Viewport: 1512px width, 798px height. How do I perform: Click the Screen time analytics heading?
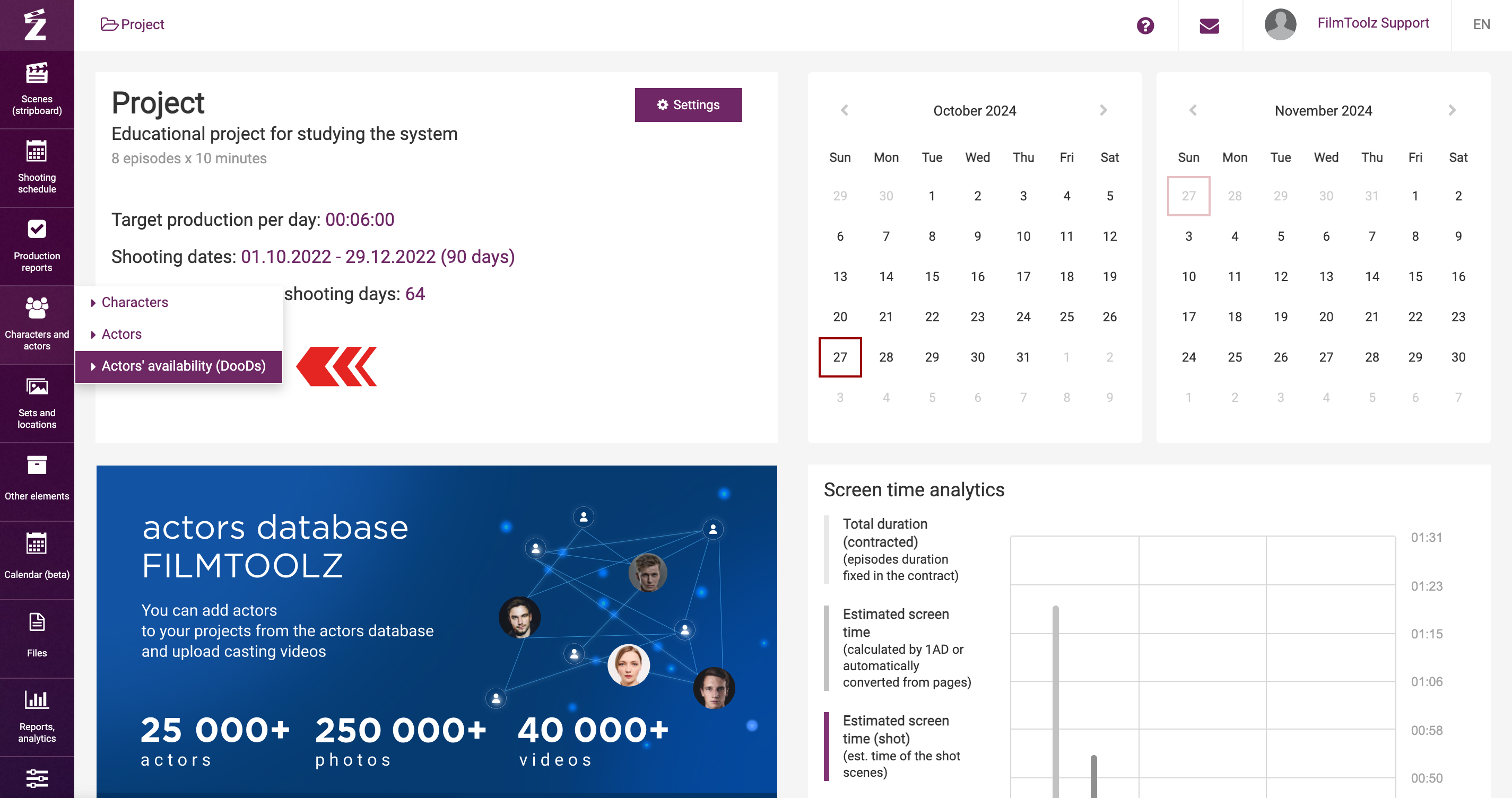[914, 490]
